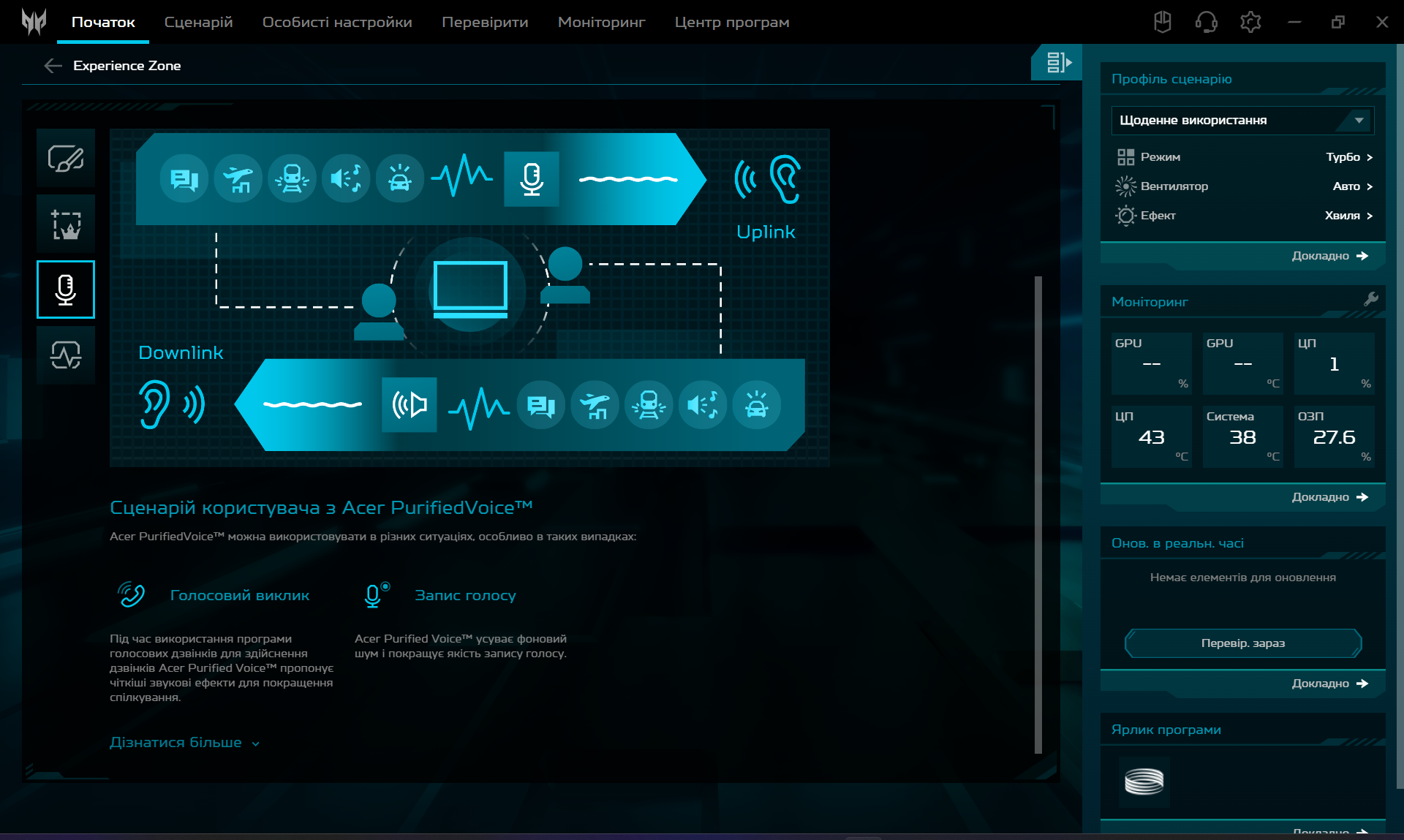Switch to the Сценарій tab
1404x840 pixels.
(x=198, y=22)
